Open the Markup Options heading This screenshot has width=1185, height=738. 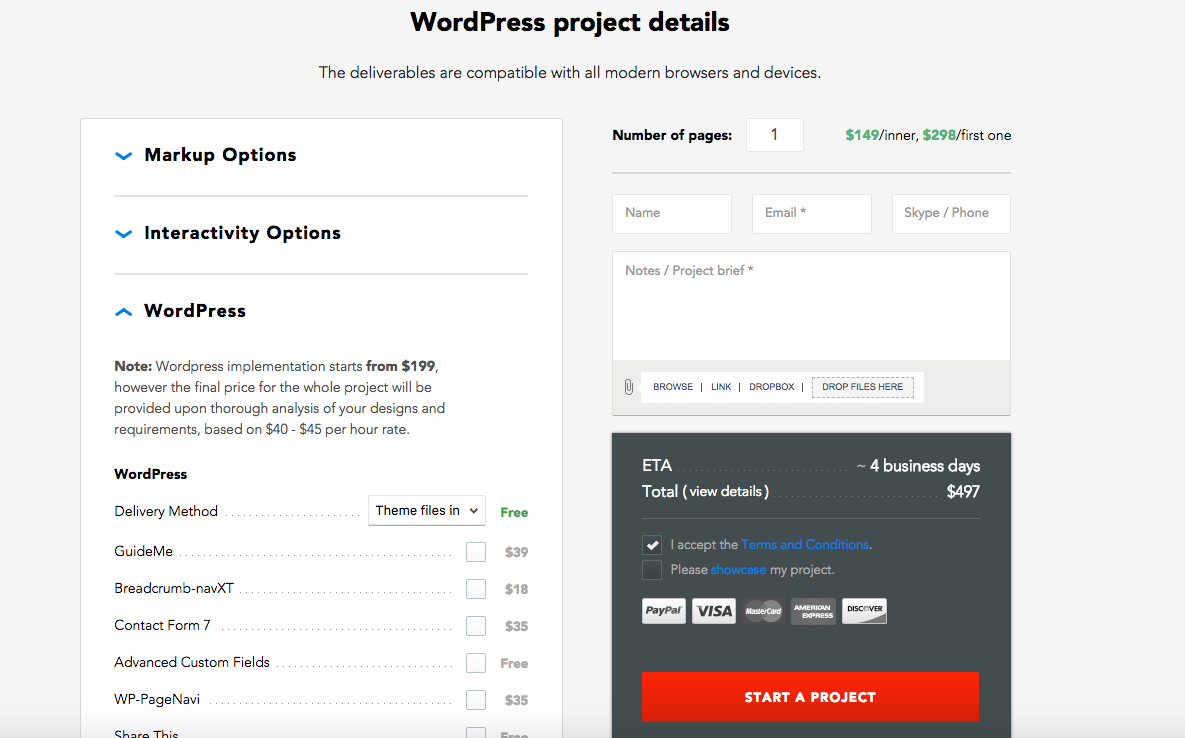[x=220, y=155]
